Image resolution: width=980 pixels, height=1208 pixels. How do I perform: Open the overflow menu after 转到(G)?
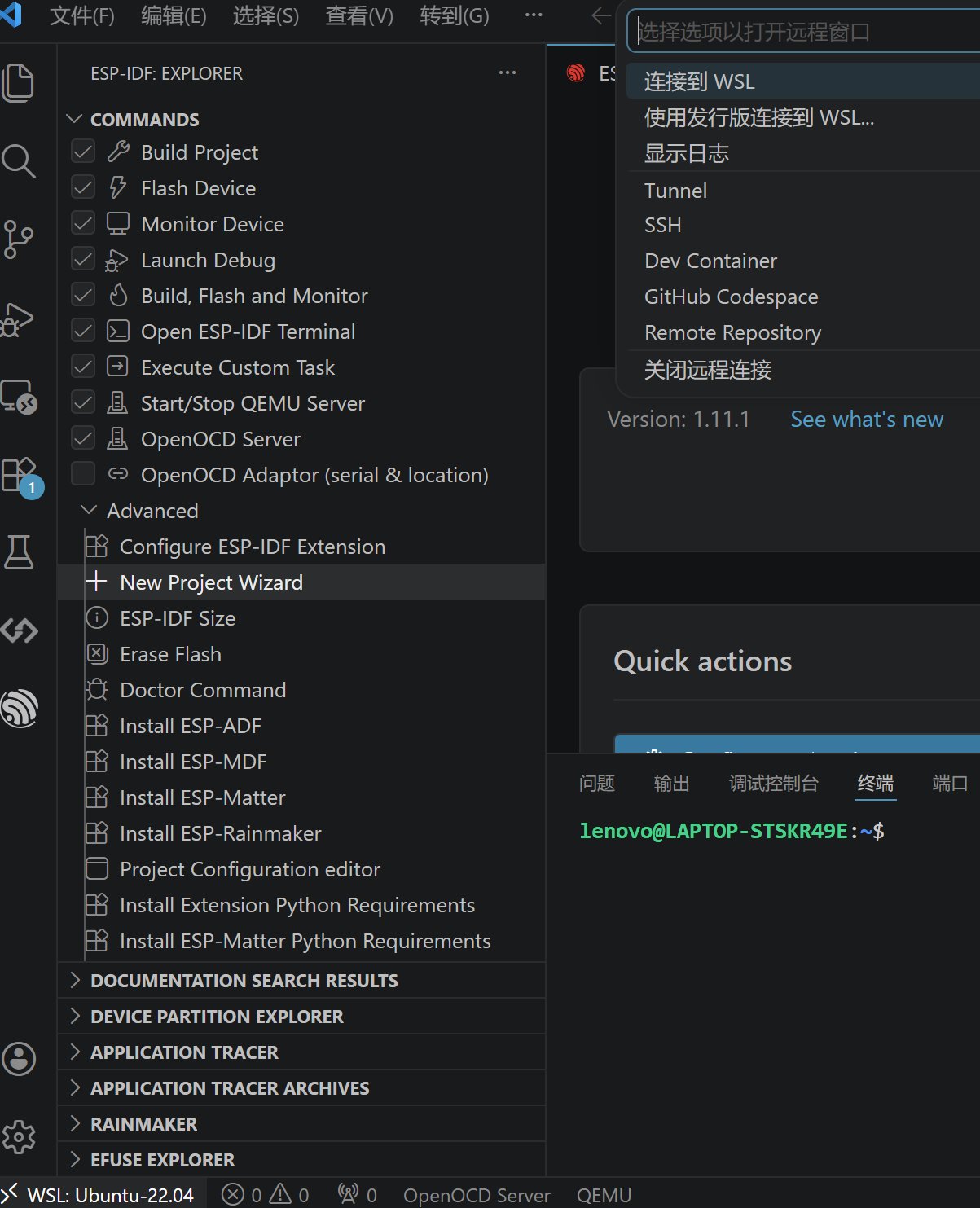(534, 15)
